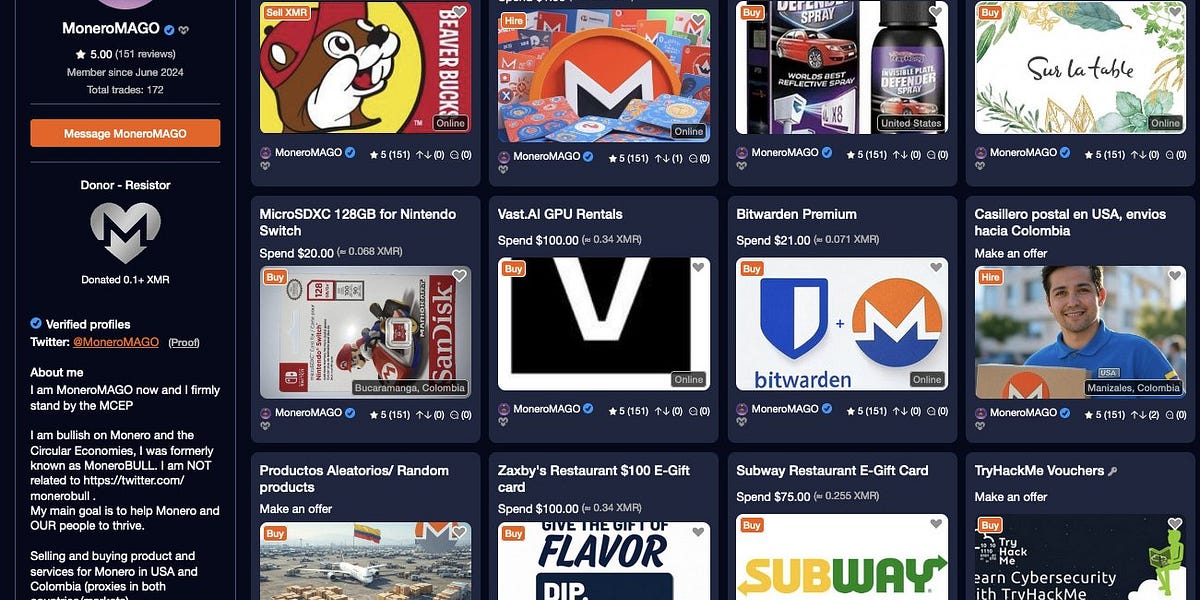Open Vast.AI GPU Rentals title
1200x600 pixels.
pyautogui.click(x=560, y=214)
